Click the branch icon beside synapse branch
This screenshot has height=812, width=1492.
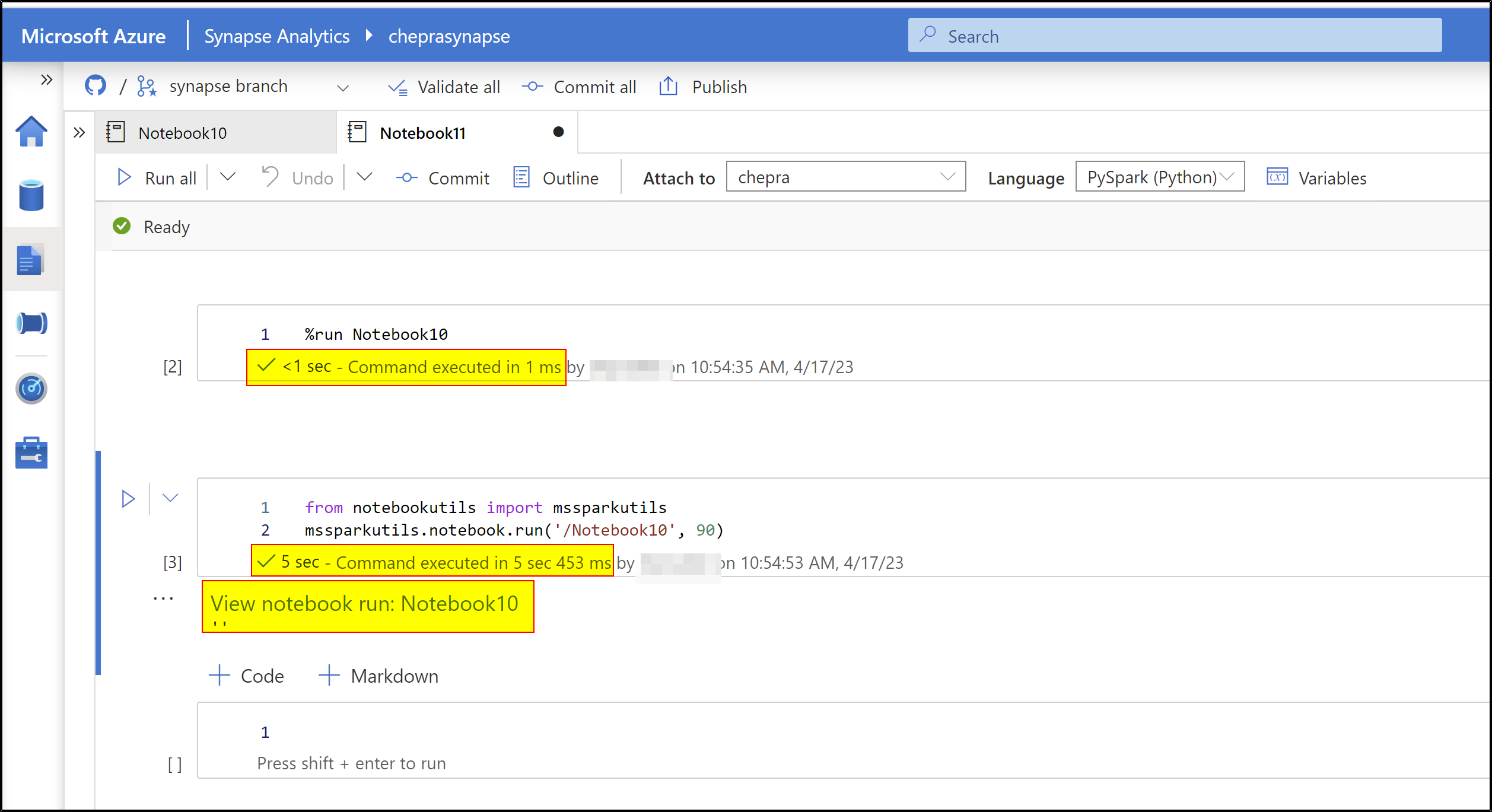coord(147,87)
